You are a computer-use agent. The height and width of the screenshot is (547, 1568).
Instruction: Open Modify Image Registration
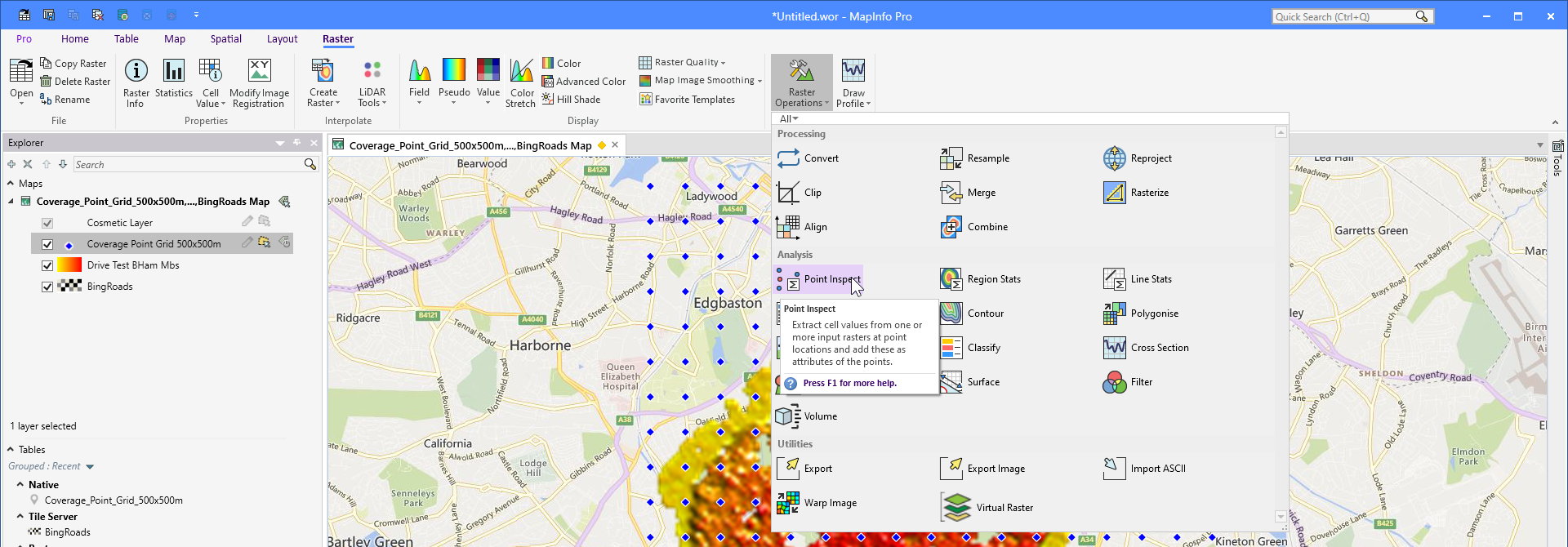(259, 82)
